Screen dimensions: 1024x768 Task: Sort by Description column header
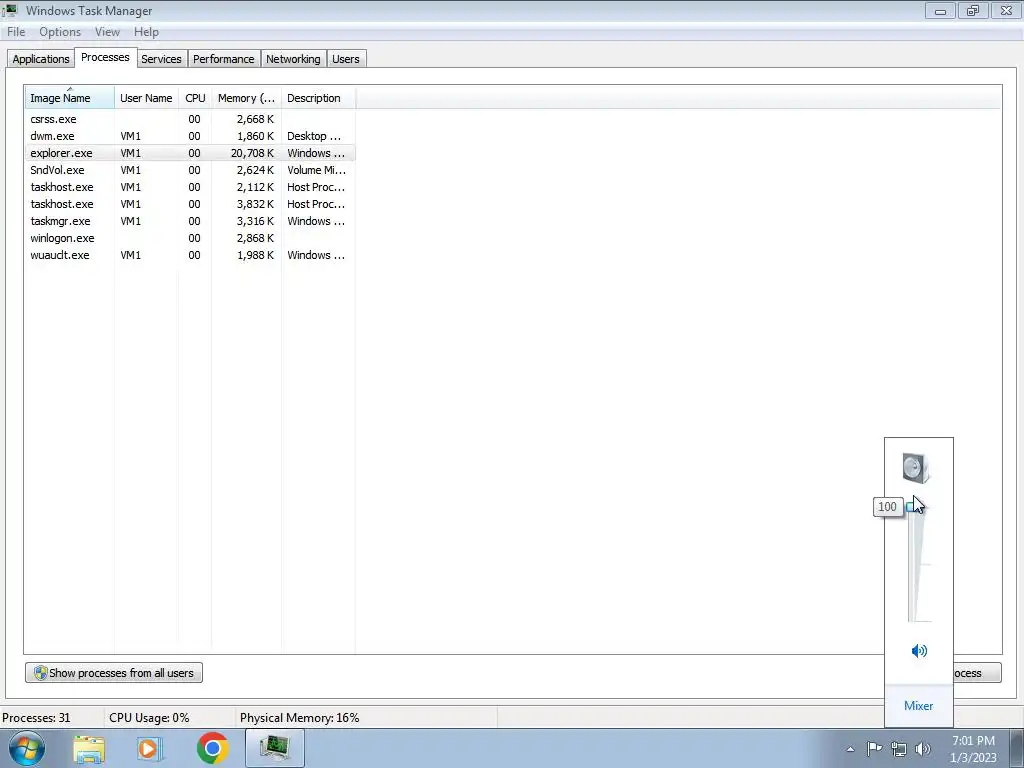point(318,98)
